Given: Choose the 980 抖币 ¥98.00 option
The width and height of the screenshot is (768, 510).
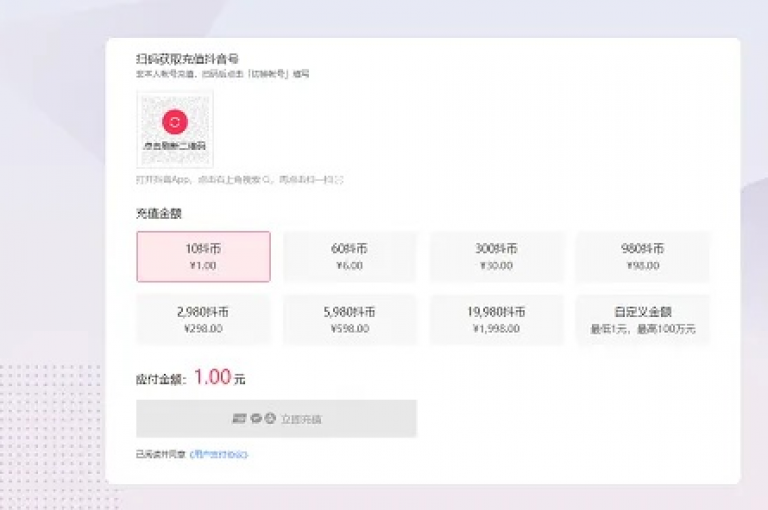Looking at the screenshot, I should (643, 257).
